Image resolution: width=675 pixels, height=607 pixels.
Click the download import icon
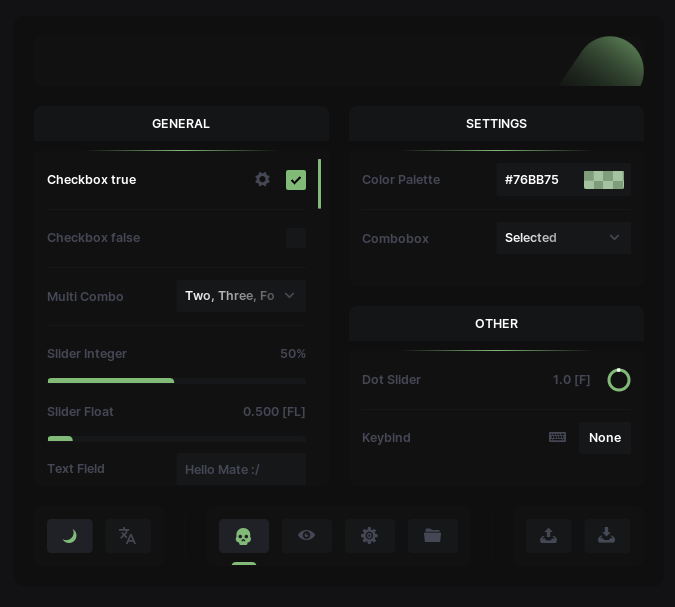click(607, 536)
